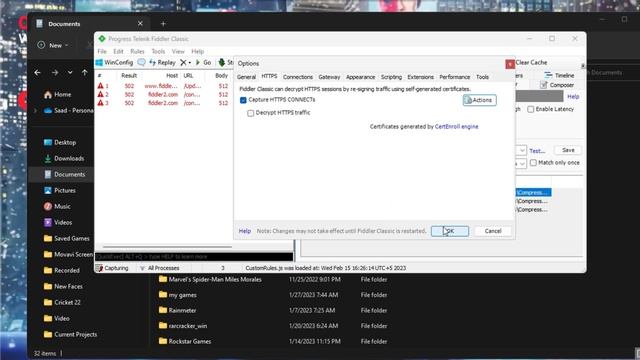Image resolution: width=640 pixels, height=360 pixels.
Task: Select session 1 row www.fiddle...
Action: coord(164,86)
